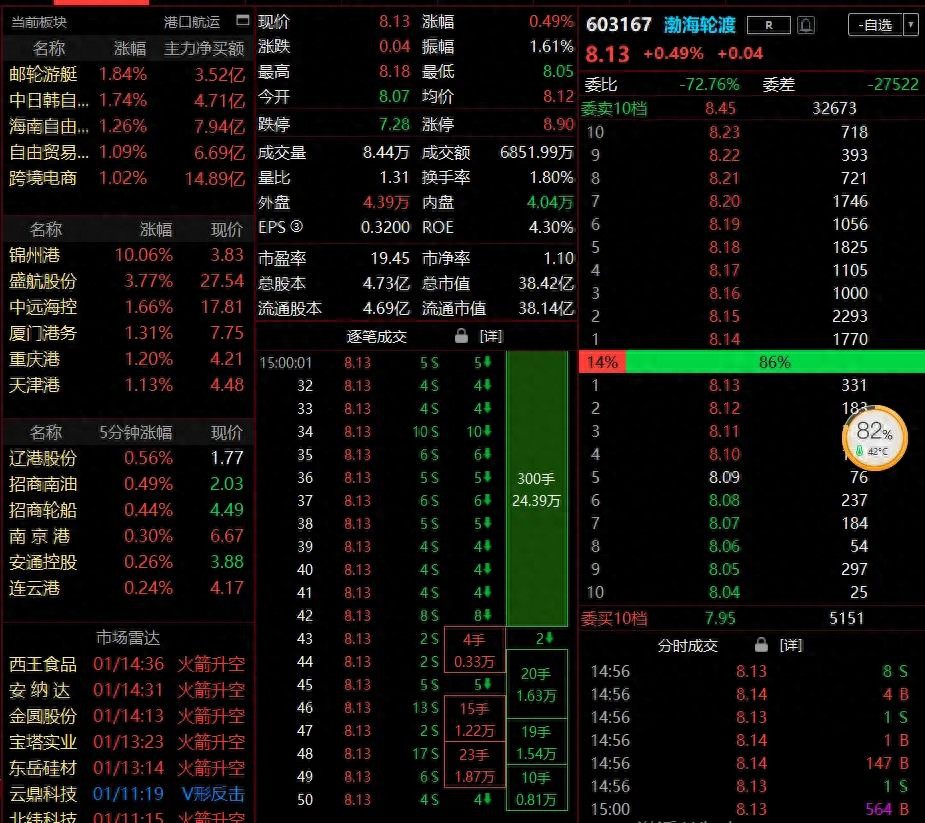Click the R margin-trading badge
This screenshot has width=925, height=823.
(768, 25)
